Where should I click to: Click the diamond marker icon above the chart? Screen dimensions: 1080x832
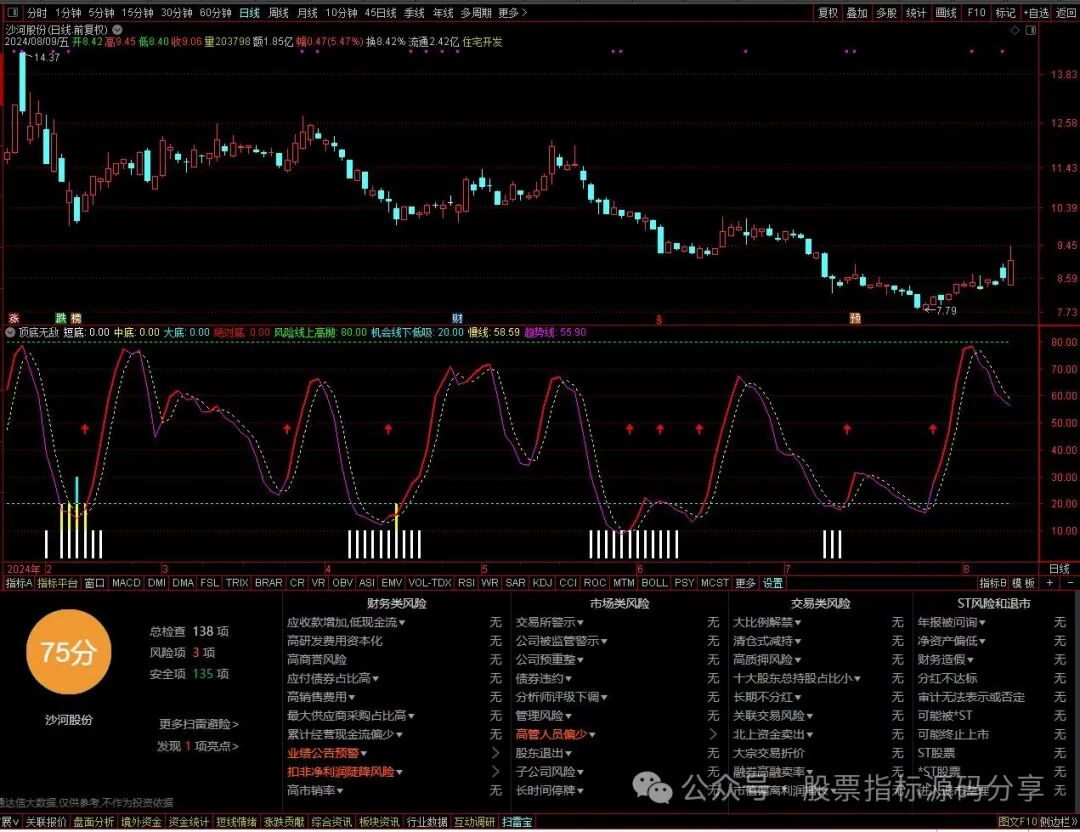[1015, 30]
